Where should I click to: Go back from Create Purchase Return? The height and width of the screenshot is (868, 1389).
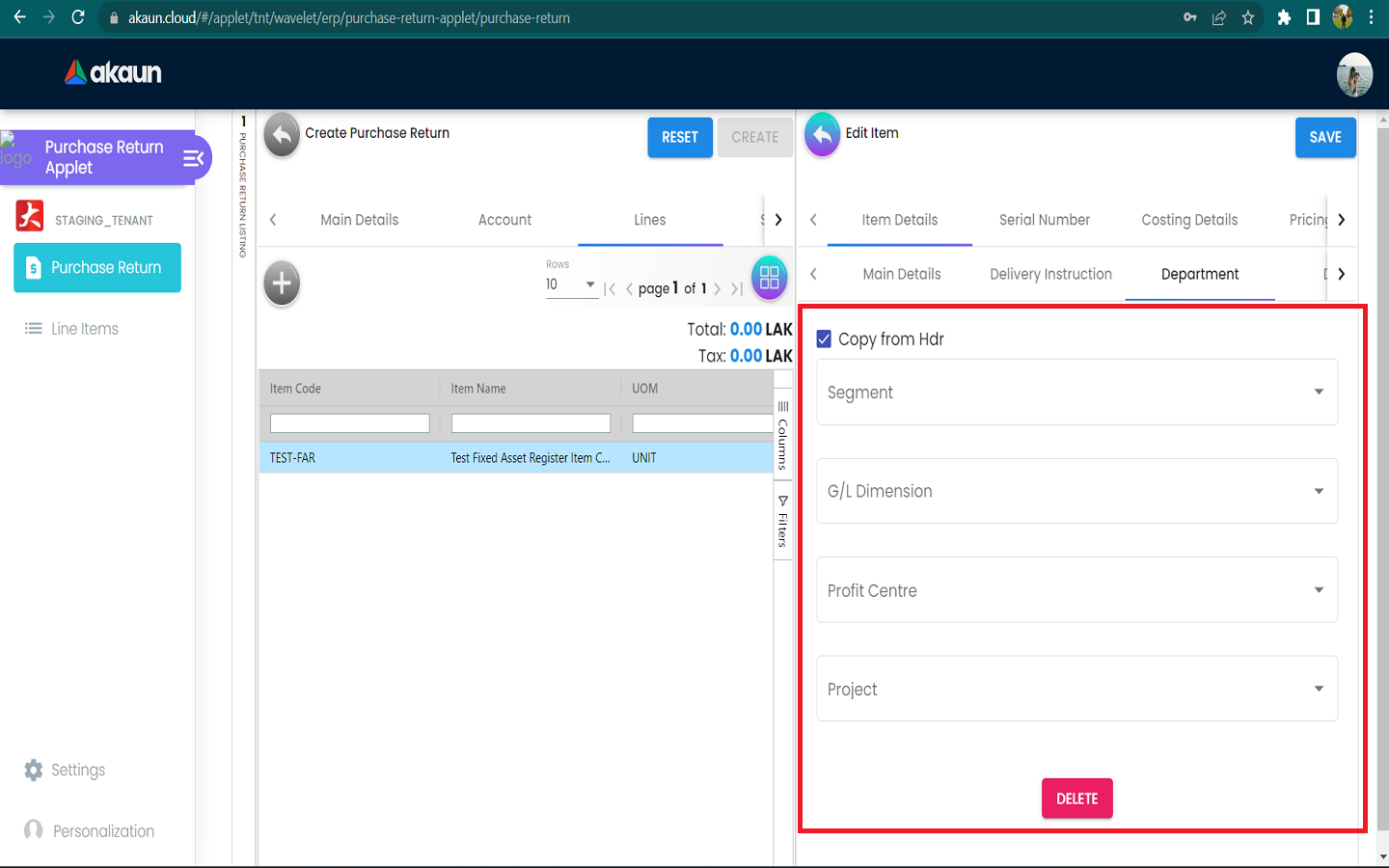(282, 135)
